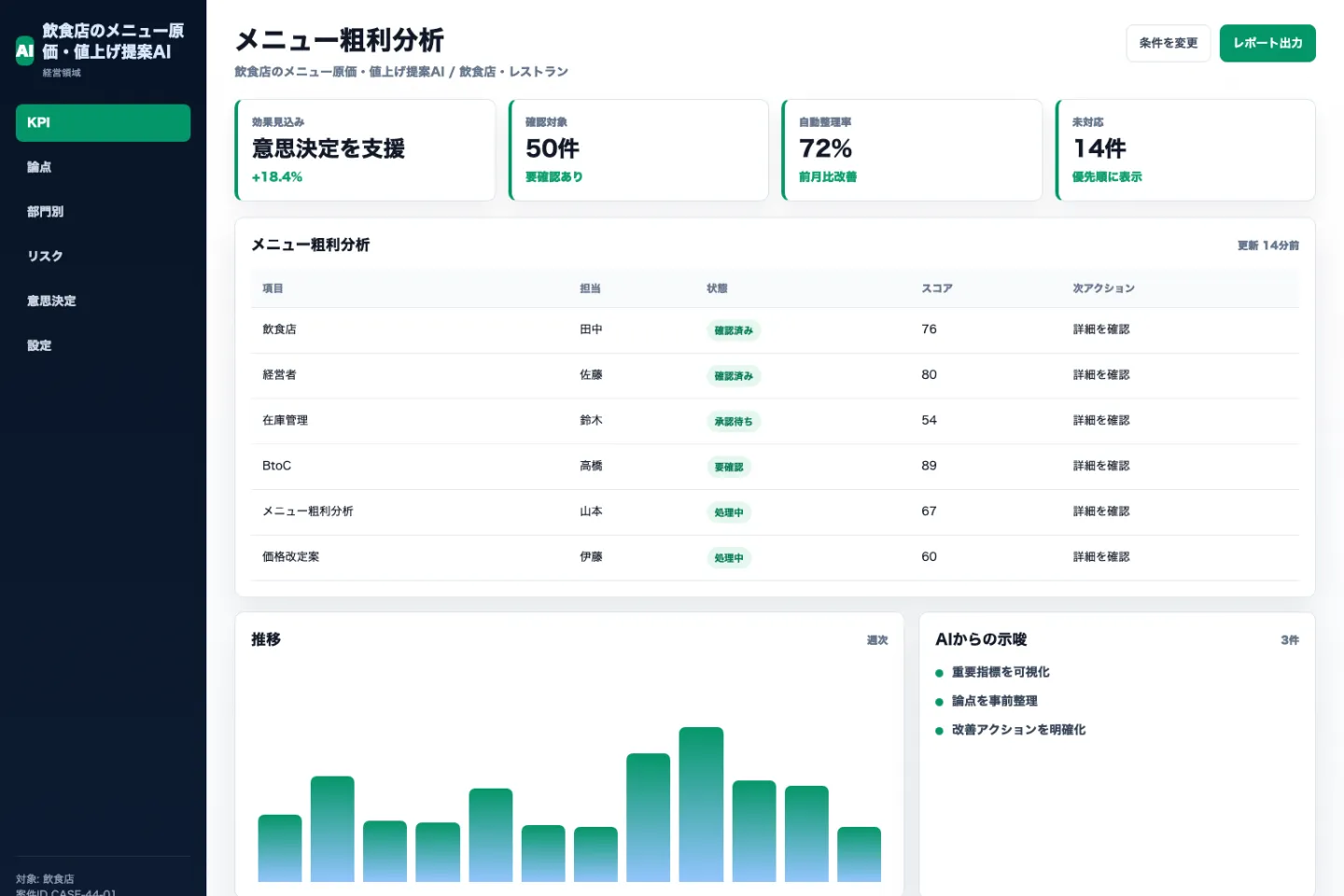Click 処理中 badge in 価格改定案 row
This screenshot has height=896, width=1344.
point(729,558)
